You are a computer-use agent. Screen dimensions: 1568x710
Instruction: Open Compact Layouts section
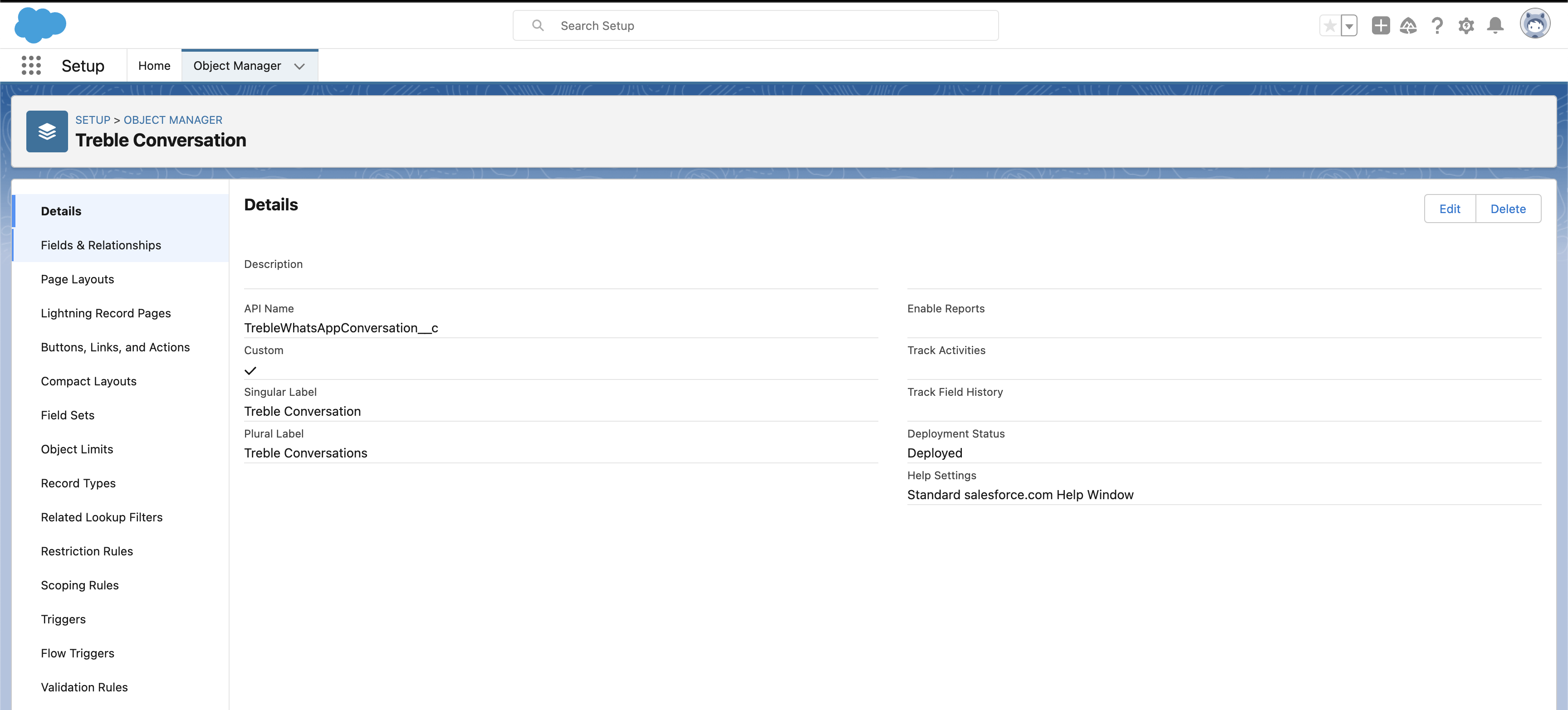click(121, 381)
